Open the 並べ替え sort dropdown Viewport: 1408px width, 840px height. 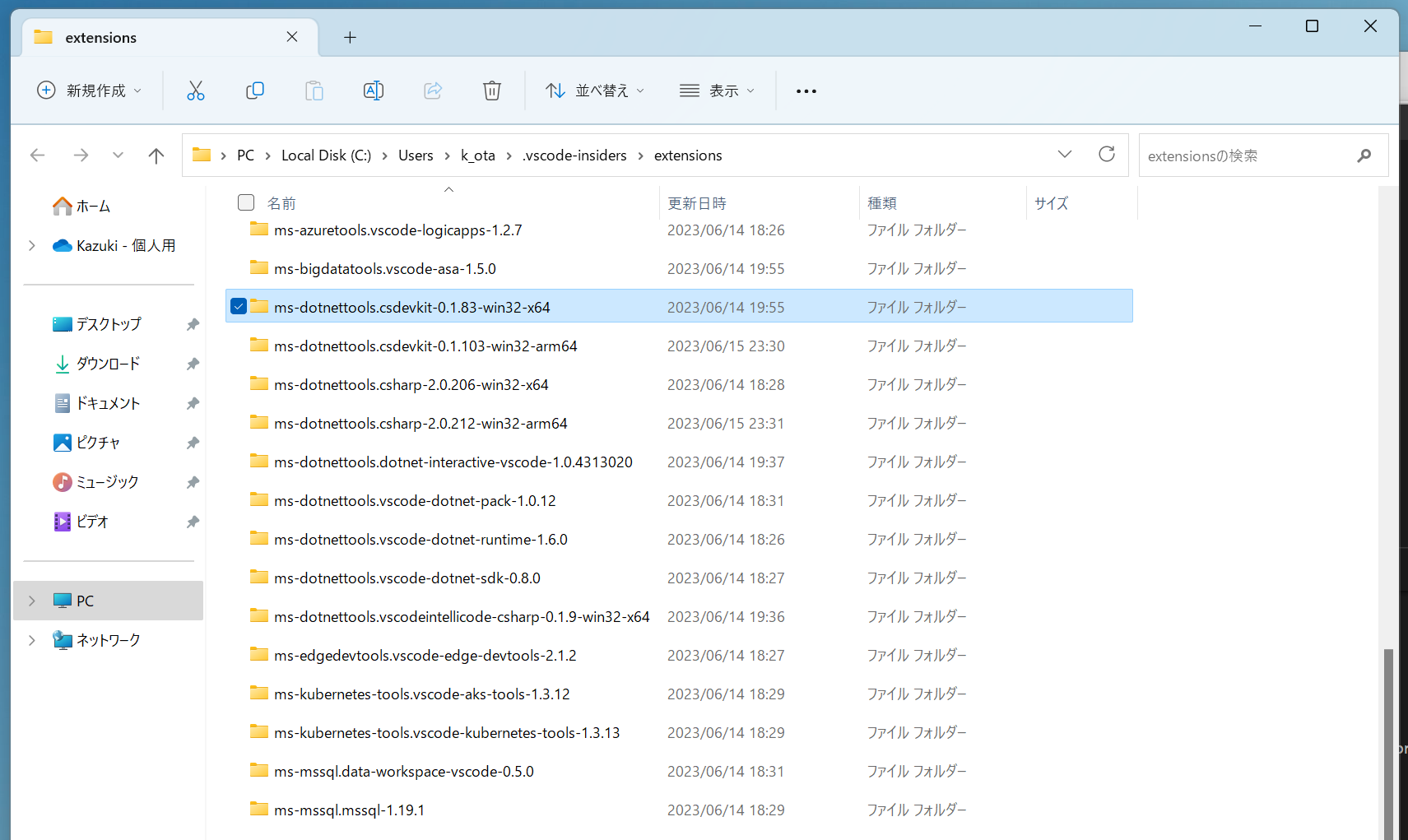pos(594,90)
